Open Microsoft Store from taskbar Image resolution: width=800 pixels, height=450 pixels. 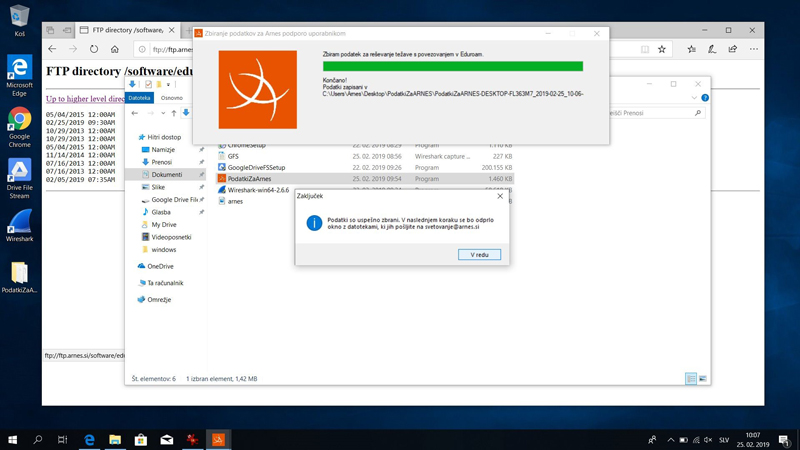click(x=141, y=439)
